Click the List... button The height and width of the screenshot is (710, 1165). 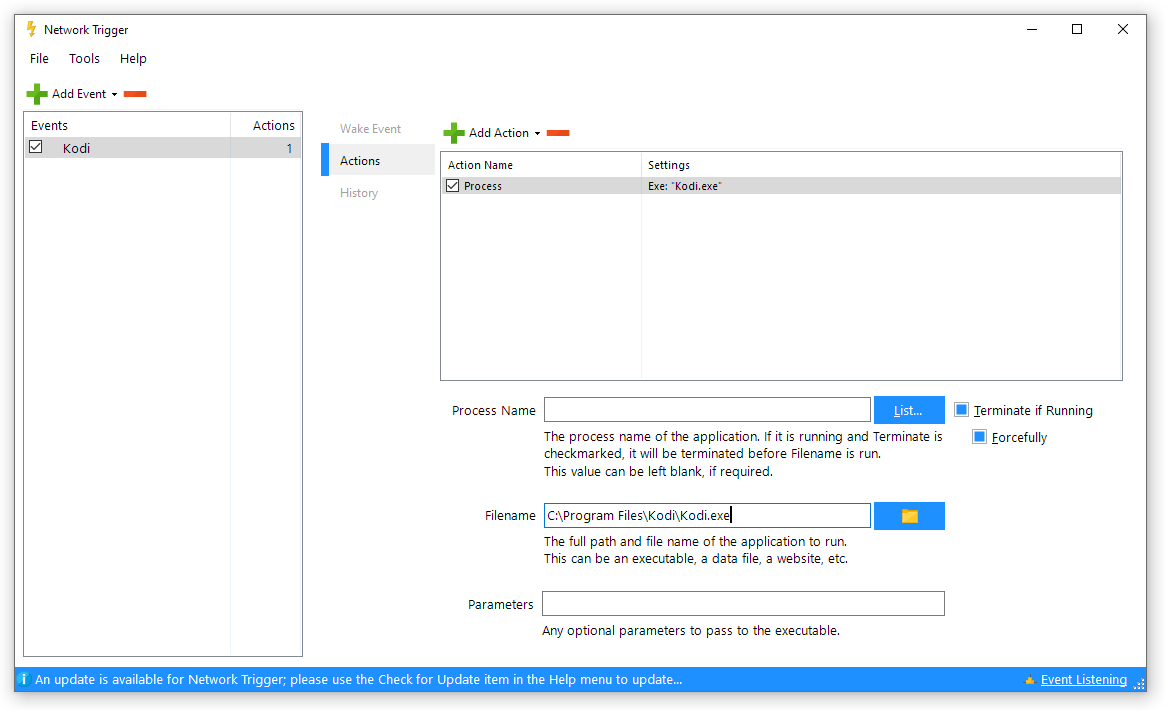click(x=908, y=410)
